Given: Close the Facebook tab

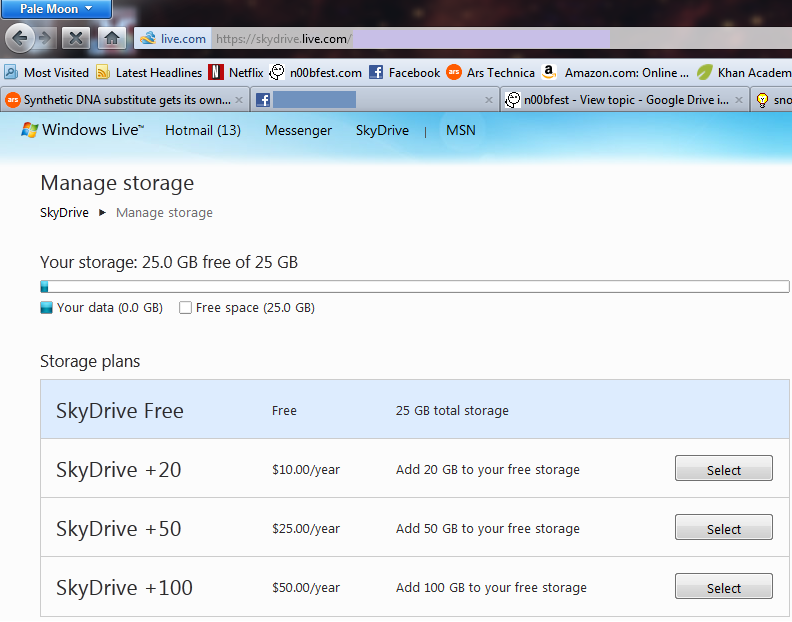Looking at the screenshot, I should pyautogui.click(x=489, y=100).
